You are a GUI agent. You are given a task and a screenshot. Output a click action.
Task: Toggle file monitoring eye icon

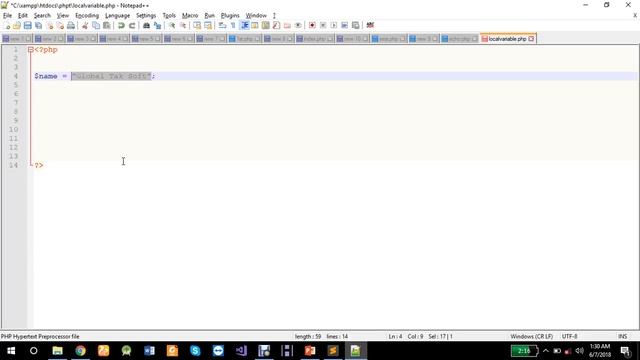click(298, 25)
